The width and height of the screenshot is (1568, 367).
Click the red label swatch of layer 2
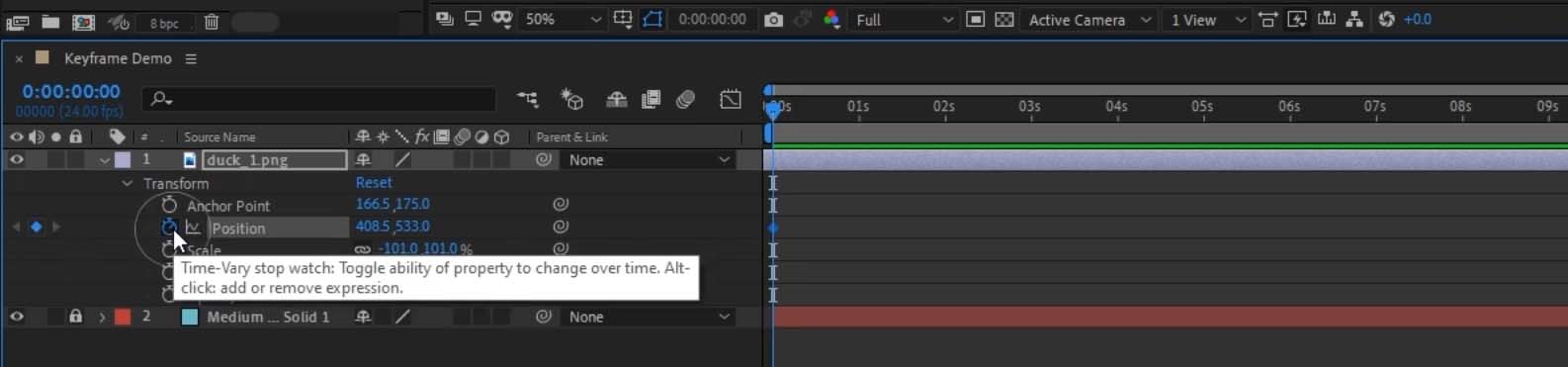click(123, 318)
